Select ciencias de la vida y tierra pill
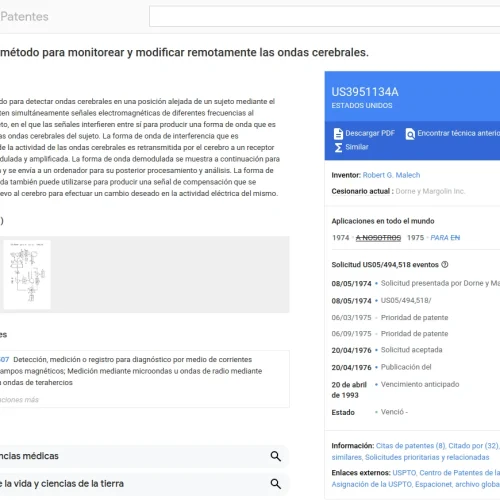This screenshot has height=500, width=500. [x=144, y=484]
